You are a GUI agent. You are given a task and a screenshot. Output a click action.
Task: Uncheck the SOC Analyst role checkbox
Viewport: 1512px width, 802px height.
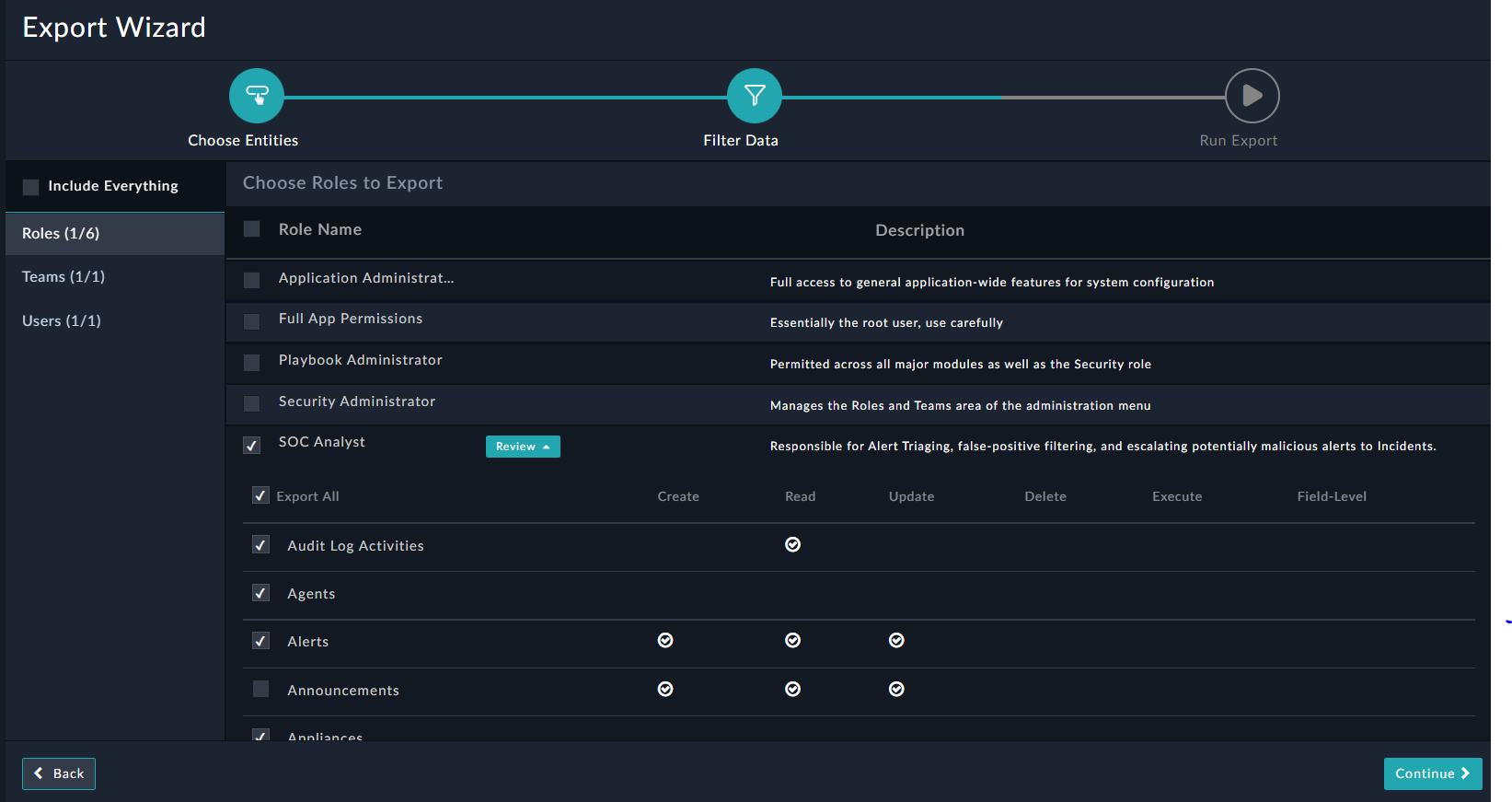click(x=251, y=446)
